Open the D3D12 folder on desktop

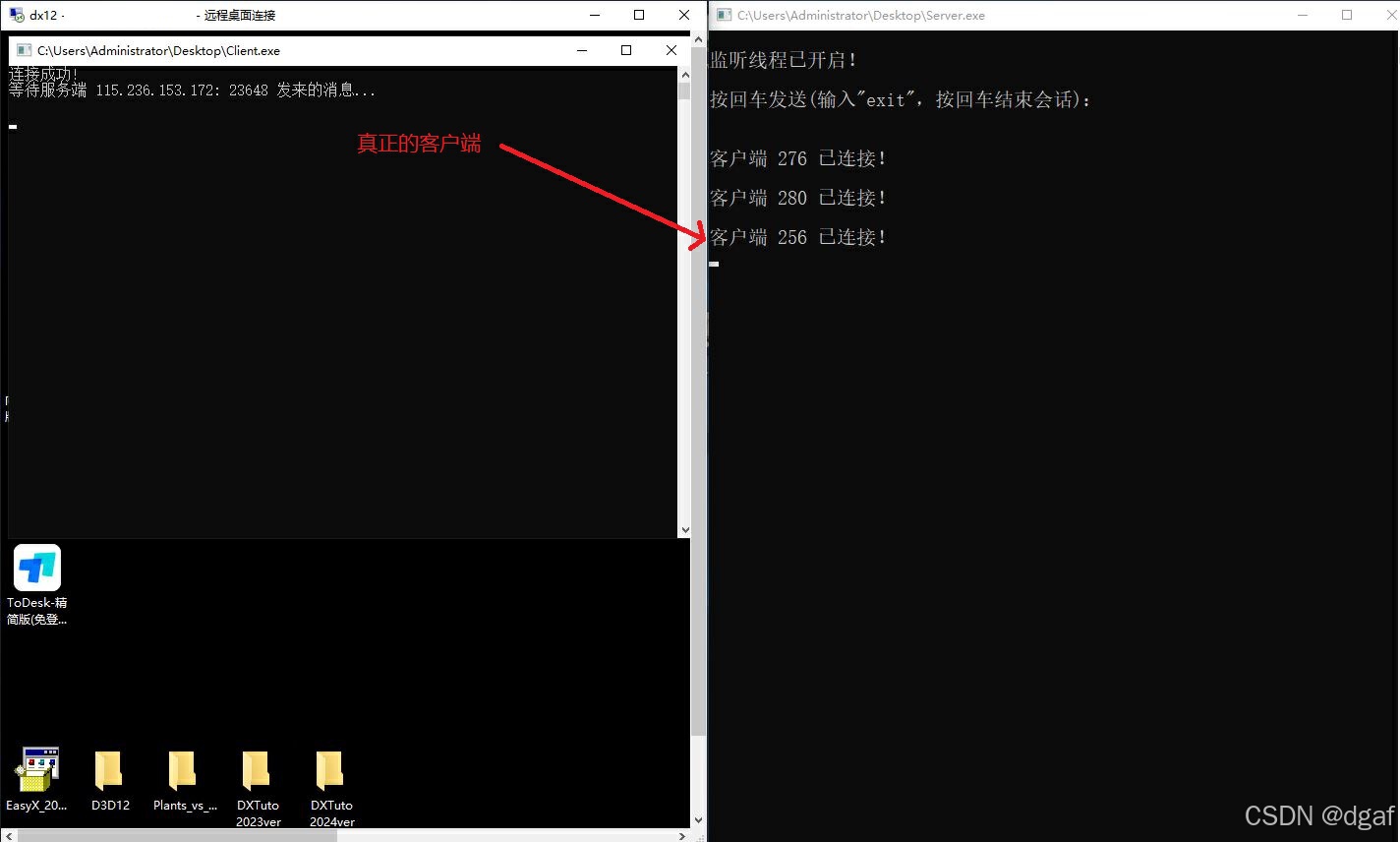110,779
